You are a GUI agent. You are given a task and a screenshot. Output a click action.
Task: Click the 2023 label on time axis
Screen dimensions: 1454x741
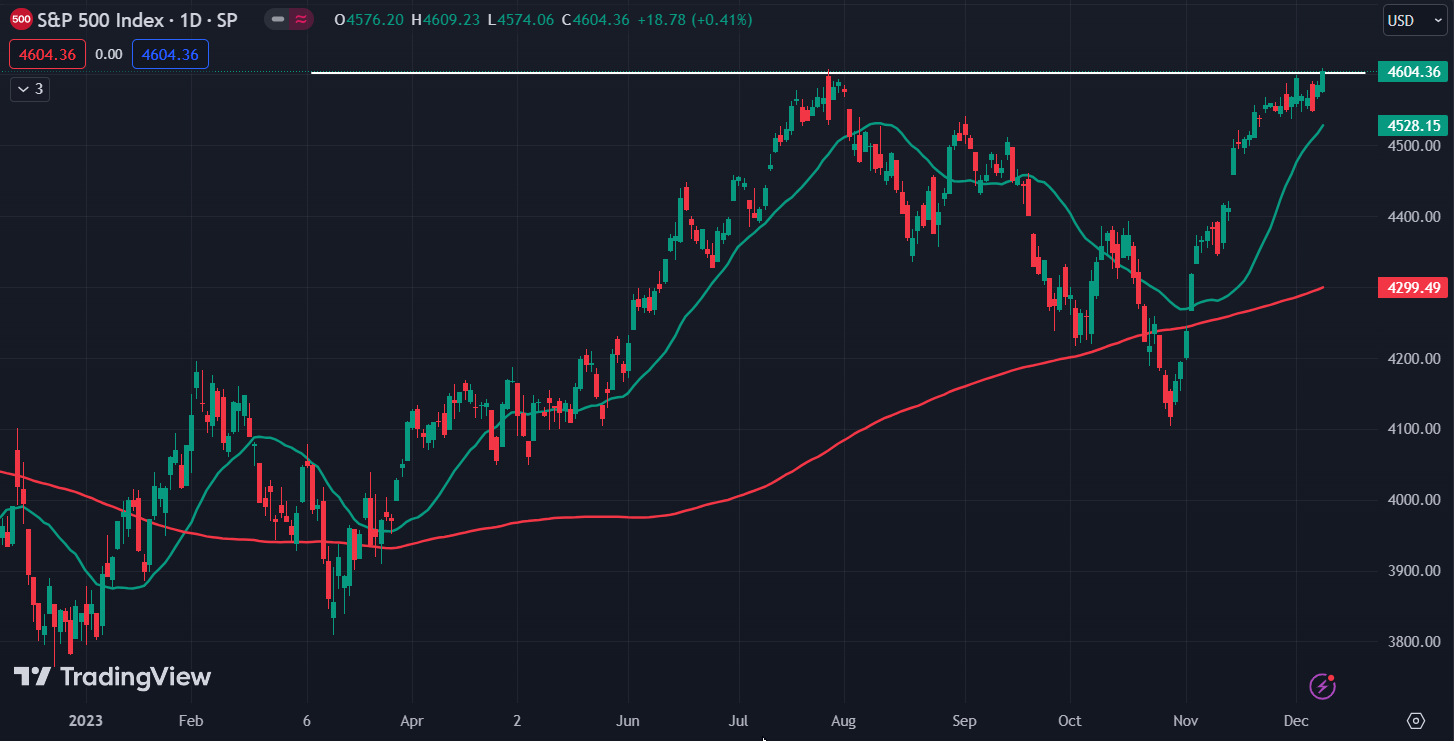(85, 720)
